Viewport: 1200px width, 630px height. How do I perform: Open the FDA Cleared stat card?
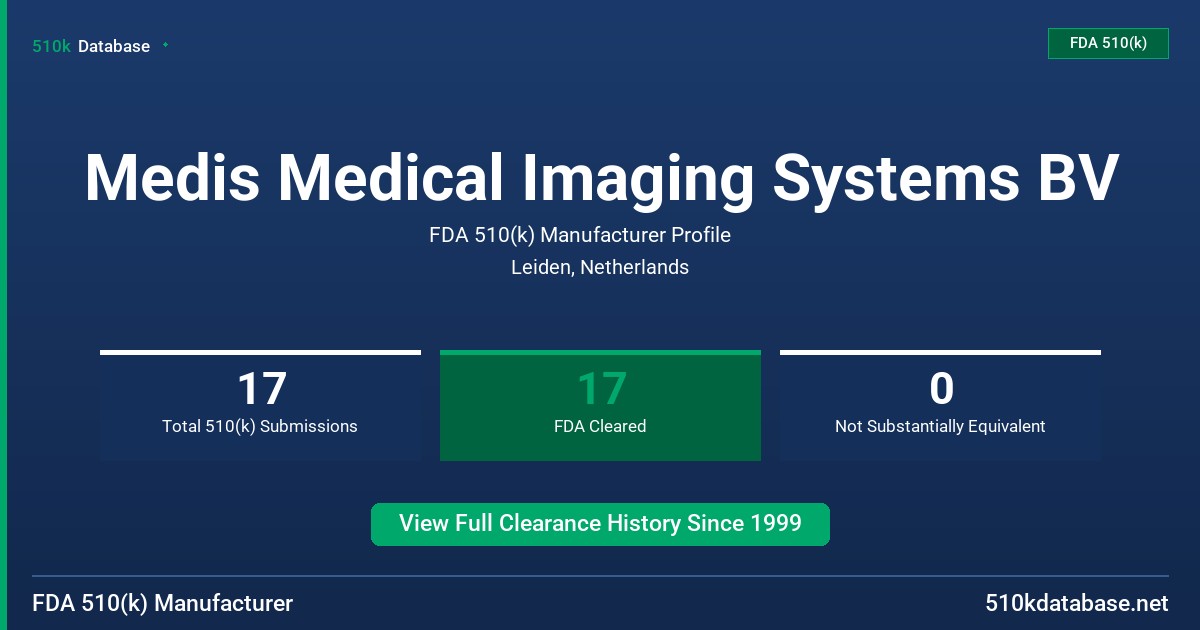coord(600,405)
